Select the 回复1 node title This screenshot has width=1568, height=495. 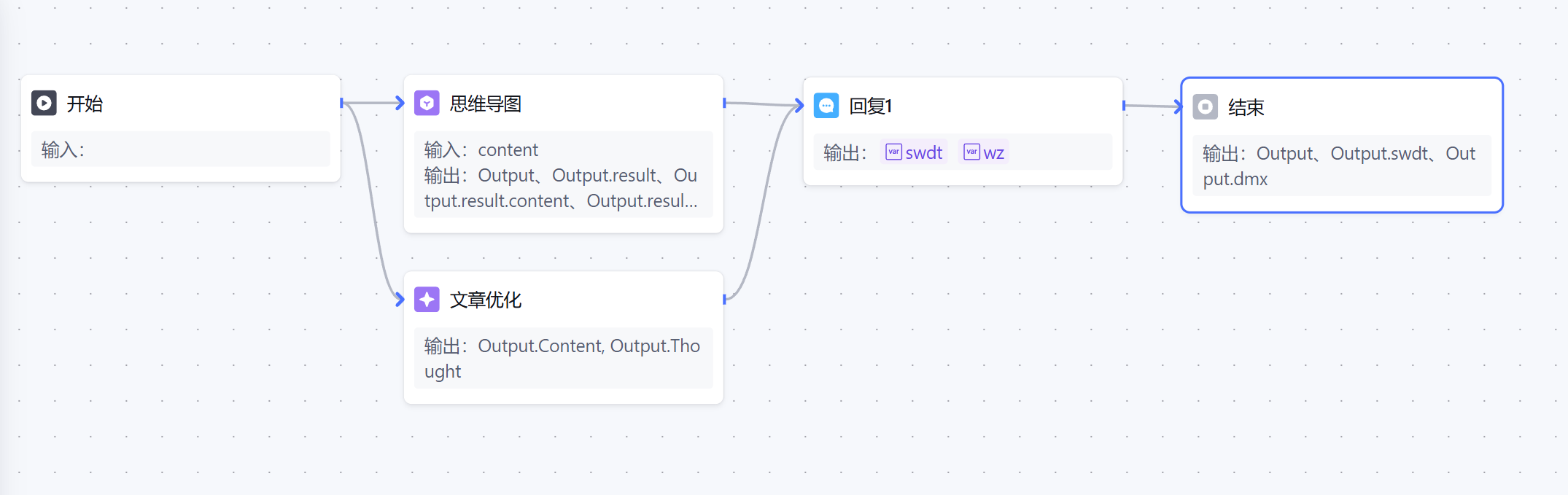pyautogui.click(x=870, y=106)
